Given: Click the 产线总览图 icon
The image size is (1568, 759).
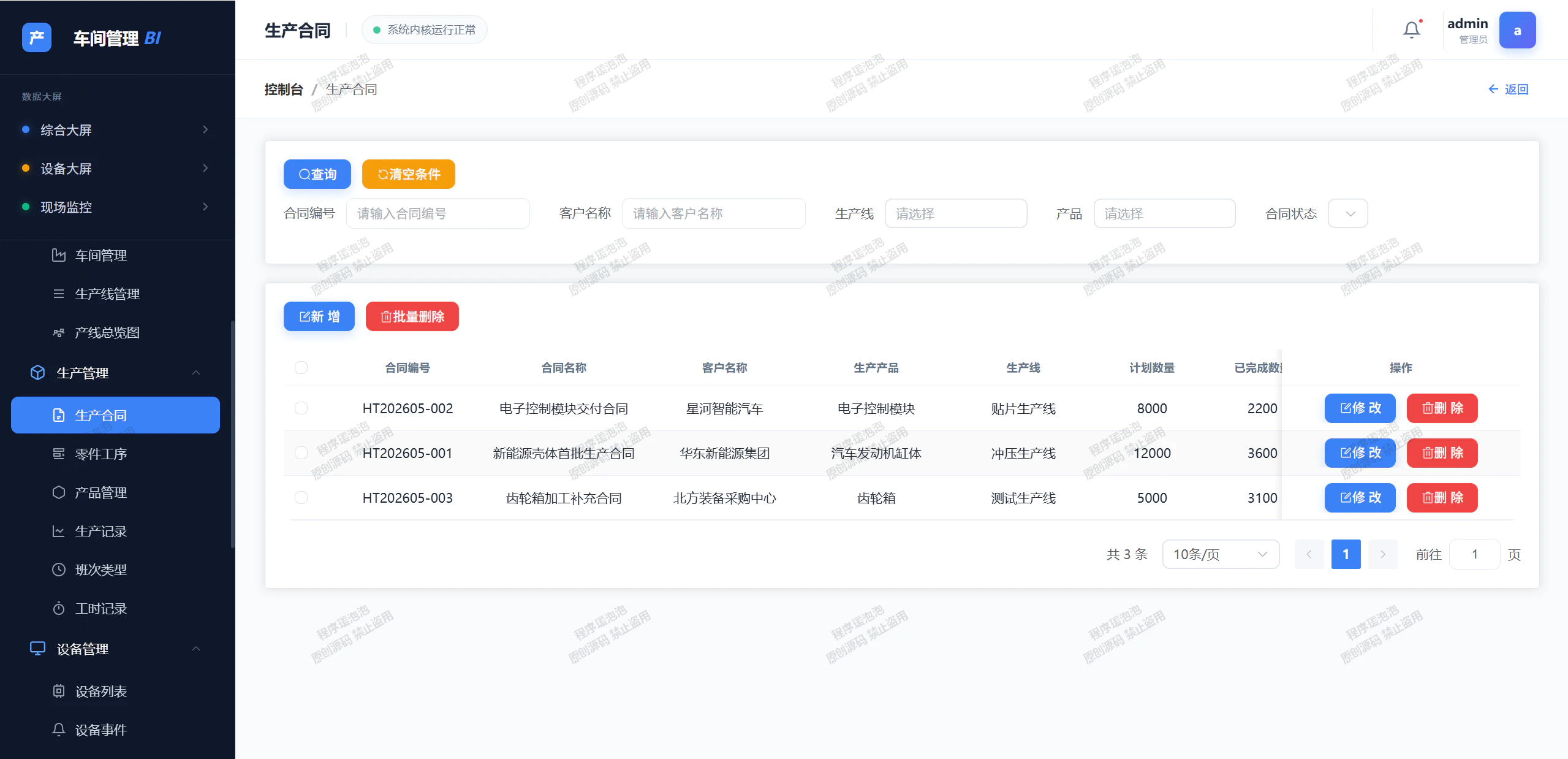Looking at the screenshot, I should pyautogui.click(x=59, y=332).
